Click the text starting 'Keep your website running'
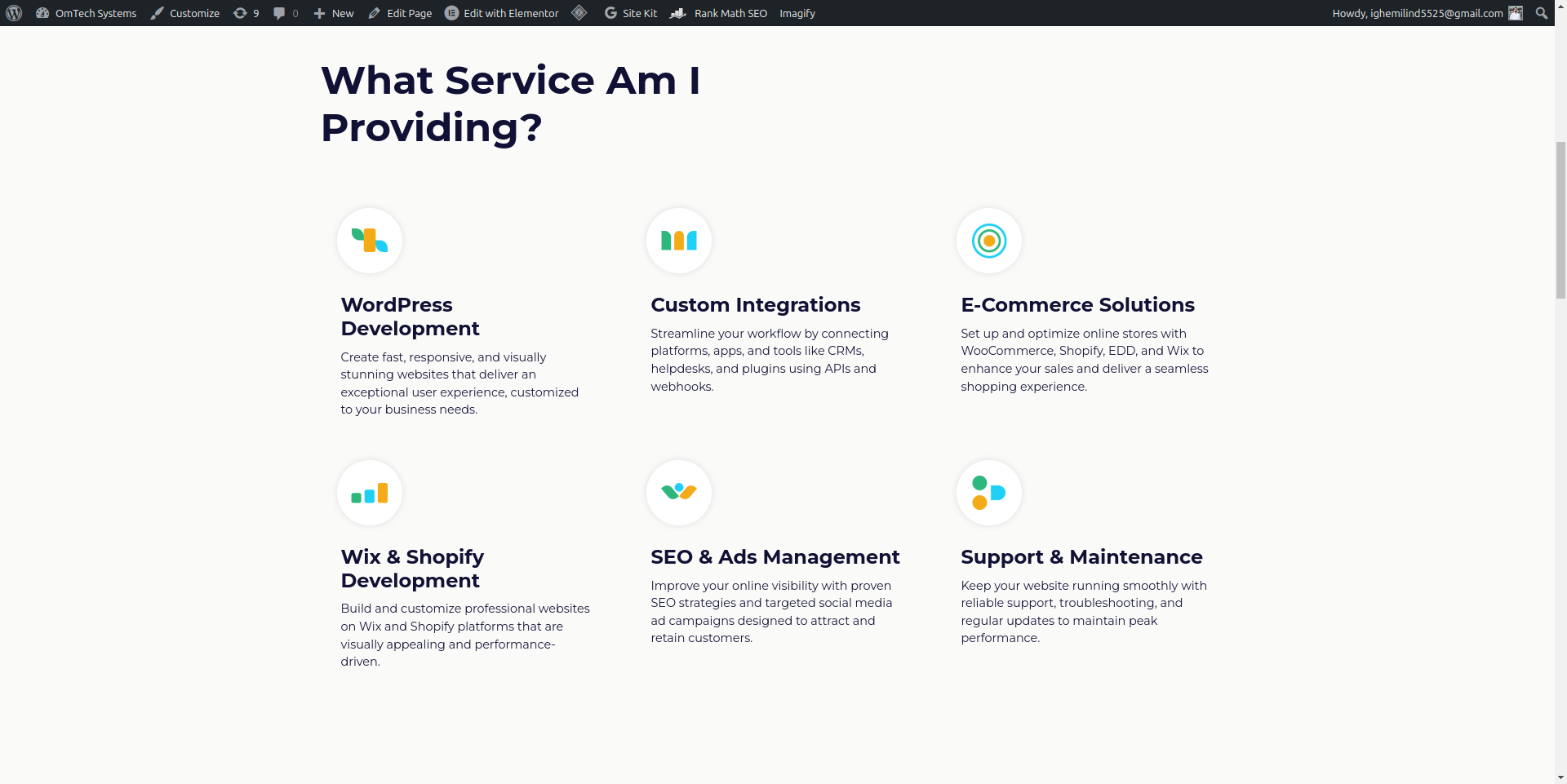This screenshot has height=784, width=1567. click(x=1084, y=612)
